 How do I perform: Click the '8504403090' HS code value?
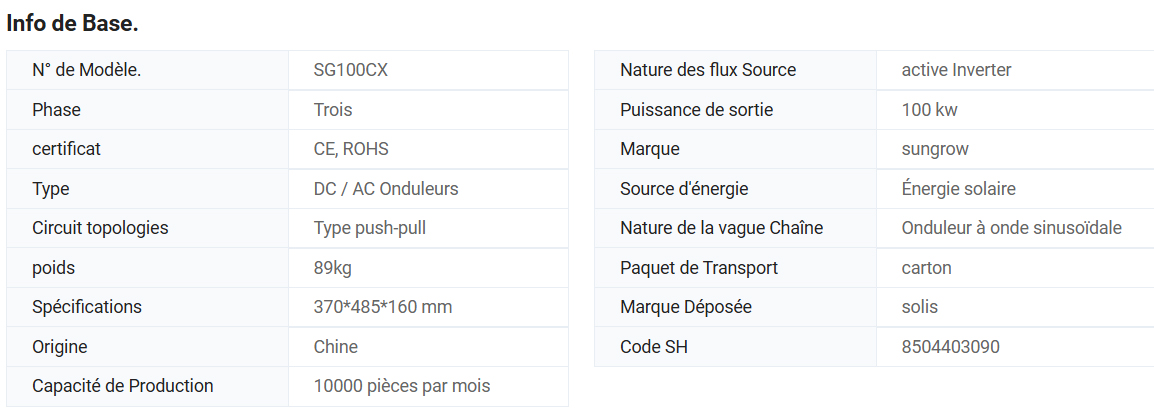tap(951, 347)
